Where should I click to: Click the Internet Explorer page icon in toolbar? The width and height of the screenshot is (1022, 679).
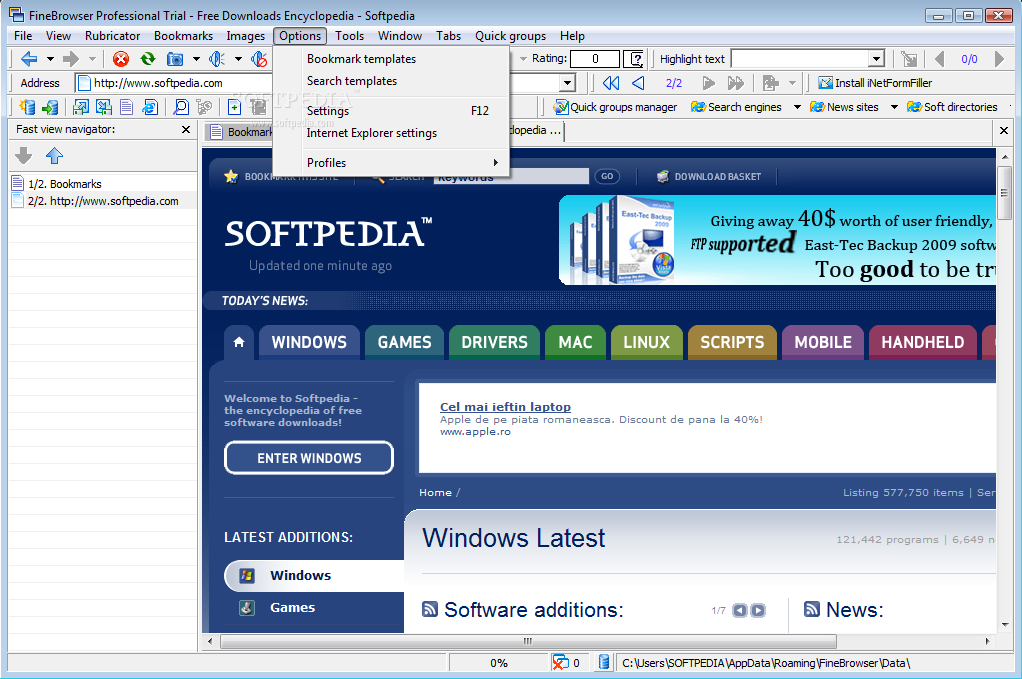tap(150, 107)
